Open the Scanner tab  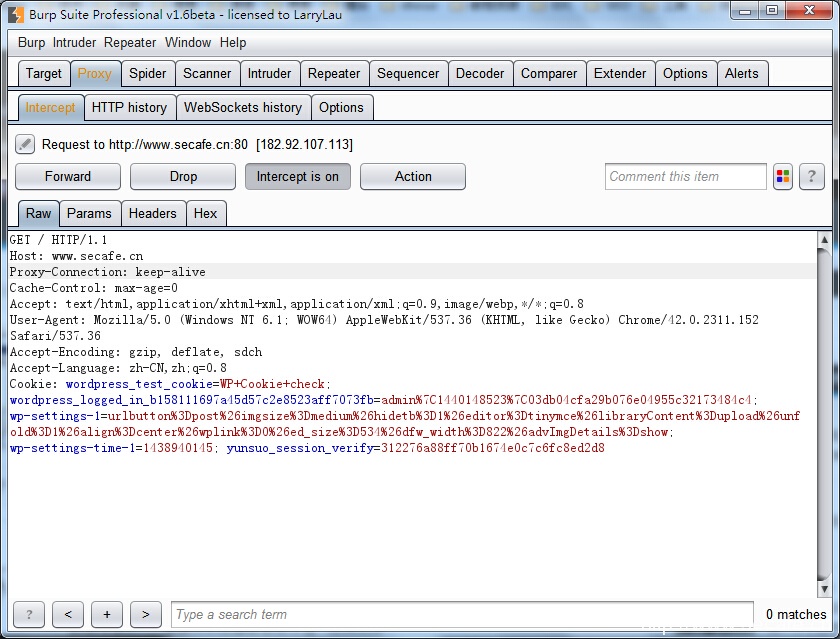[207, 73]
